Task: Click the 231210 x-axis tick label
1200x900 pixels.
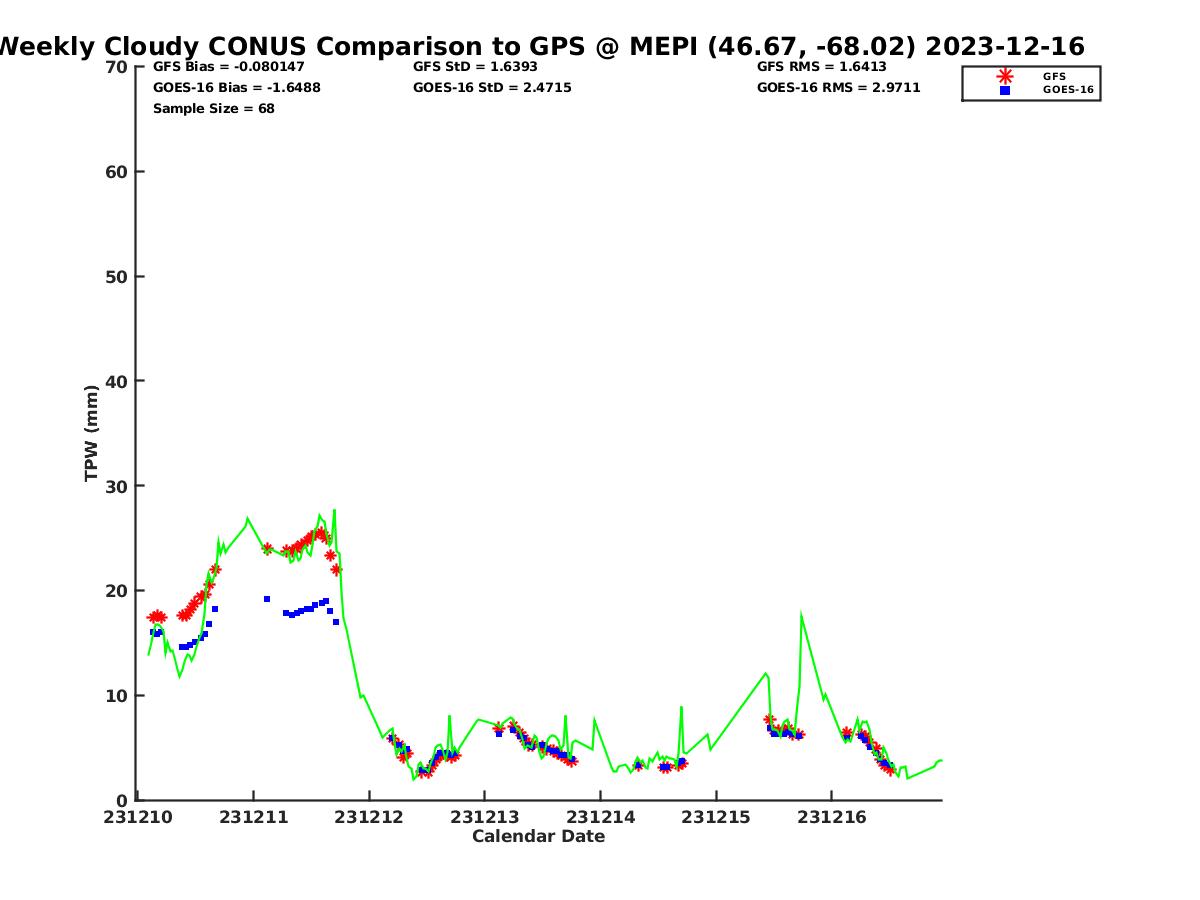Action: [x=138, y=818]
